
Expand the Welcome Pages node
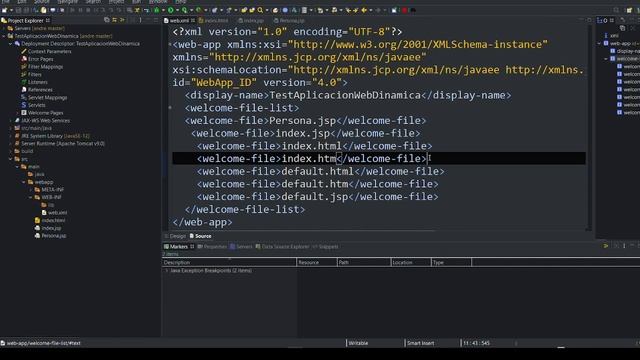[x=17, y=113]
